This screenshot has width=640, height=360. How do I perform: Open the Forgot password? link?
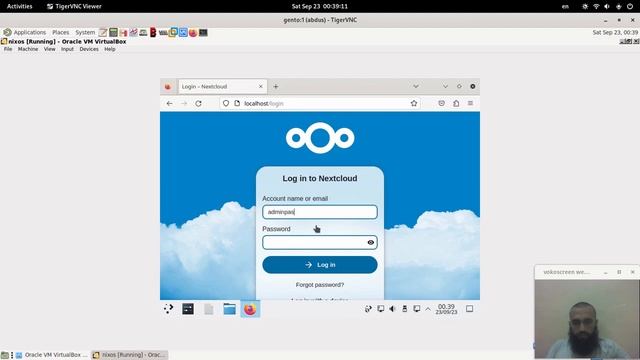[320, 285]
